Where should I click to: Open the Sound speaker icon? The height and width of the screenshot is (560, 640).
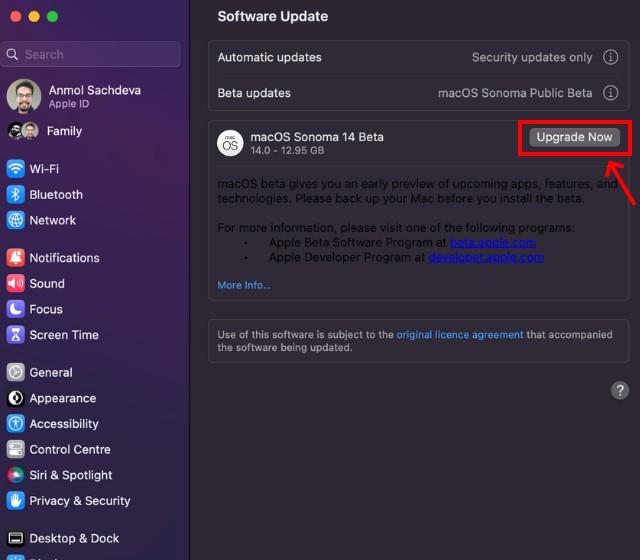[x=16, y=283]
